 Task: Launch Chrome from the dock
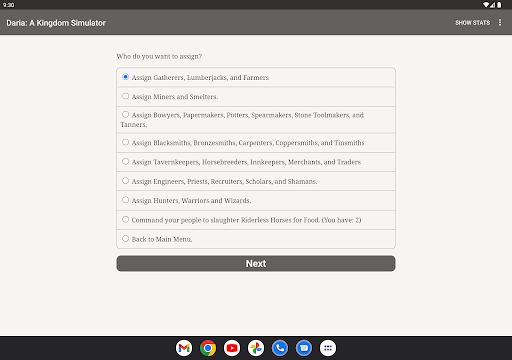[x=208, y=348]
